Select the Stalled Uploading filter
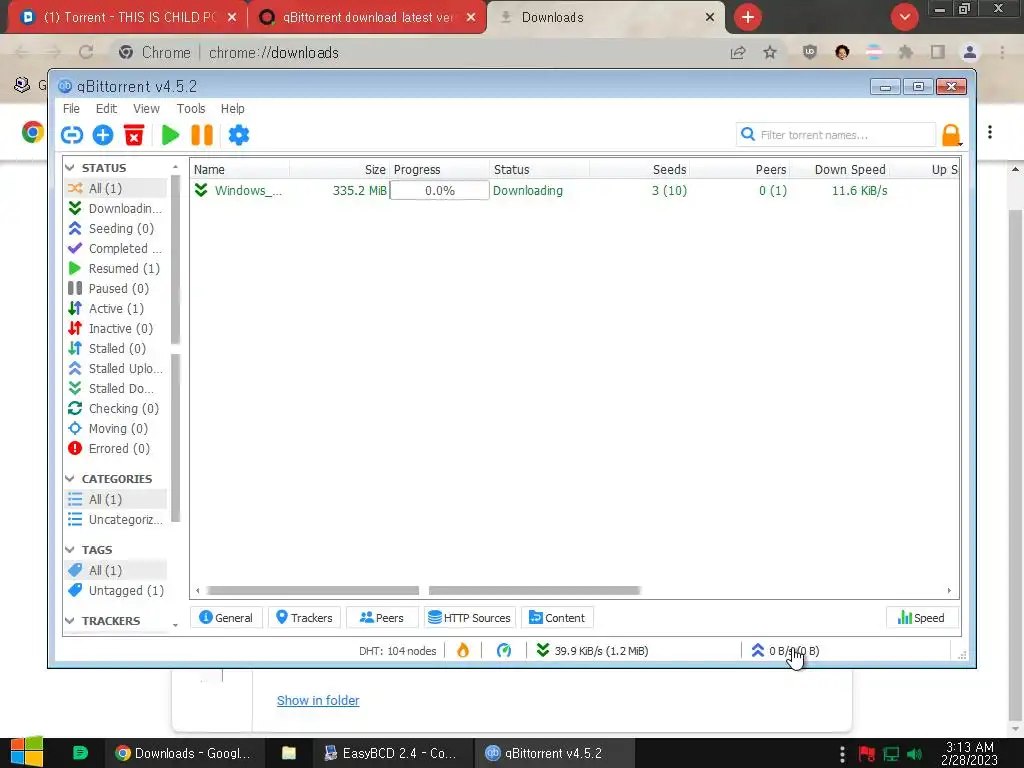Screen dimensions: 1024x768 pyautogui.click(x=116, y=368)
